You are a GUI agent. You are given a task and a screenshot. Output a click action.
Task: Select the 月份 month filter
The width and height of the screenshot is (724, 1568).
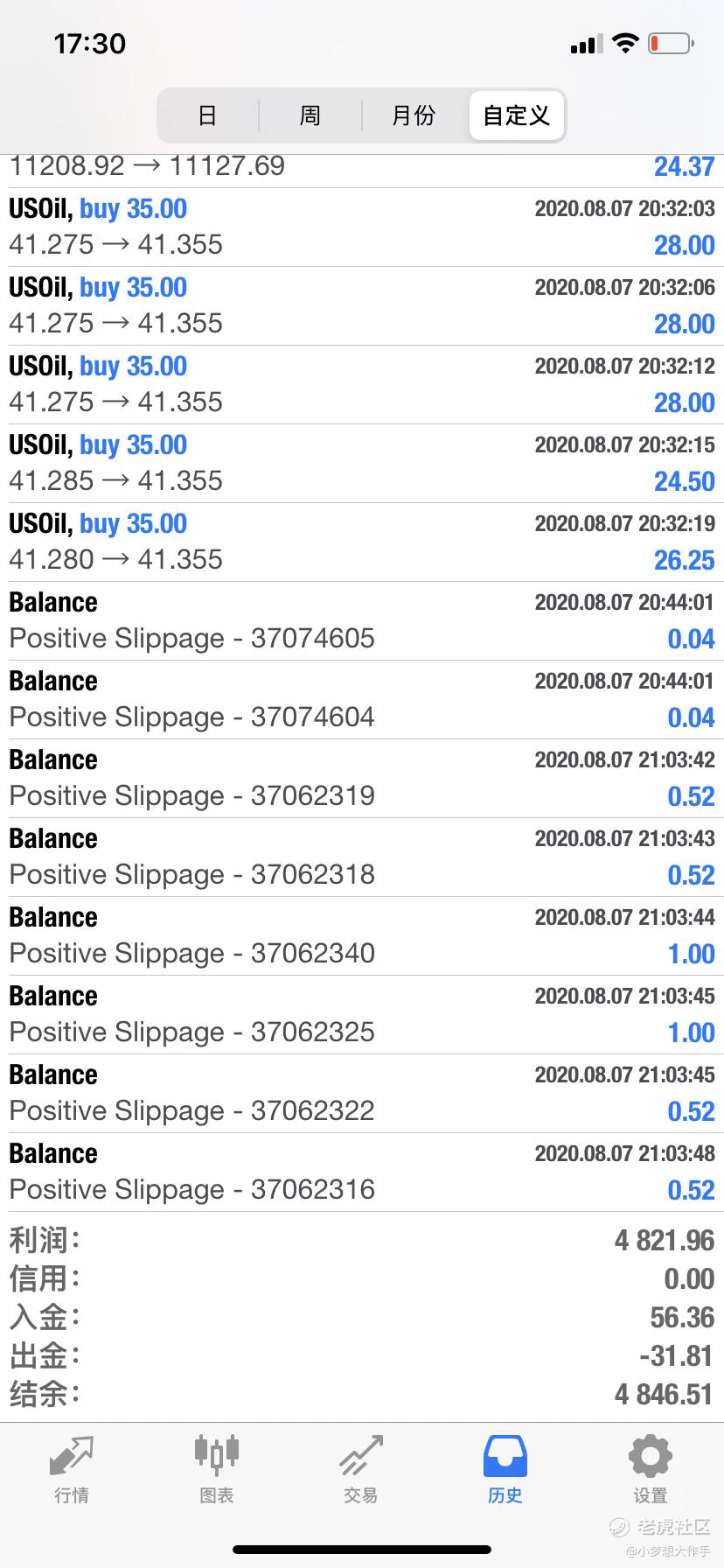(414, 115)
